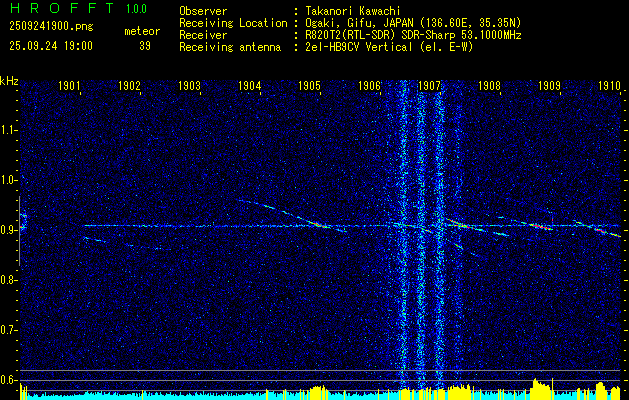The height and width of the screenshot is (400, 629).
Task: Click the yellow signal level peak below 1909
Action: [x=542, y=388]
